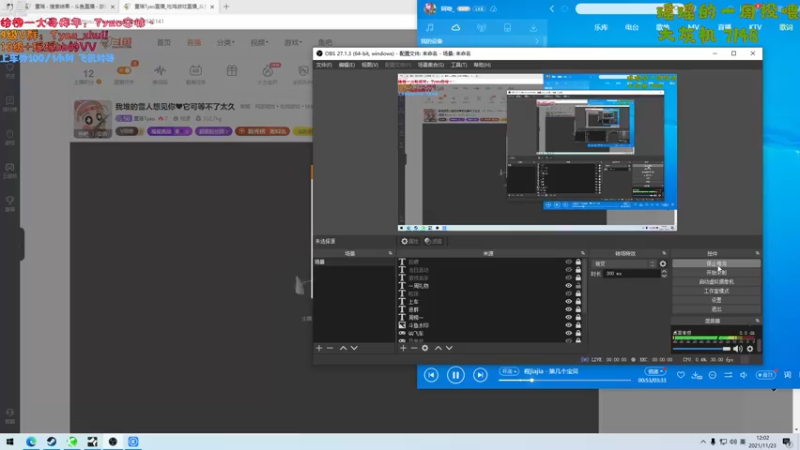Viewport: 800px width, 450px height.
Task: Toggle lock on 周榜一 source
Action: coord(578,317)
